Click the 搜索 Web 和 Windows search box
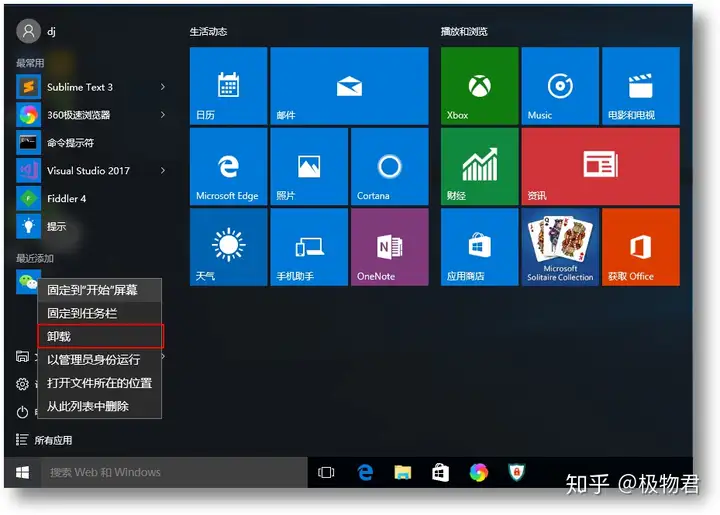The image size is (720, 515). coord(174,472)
